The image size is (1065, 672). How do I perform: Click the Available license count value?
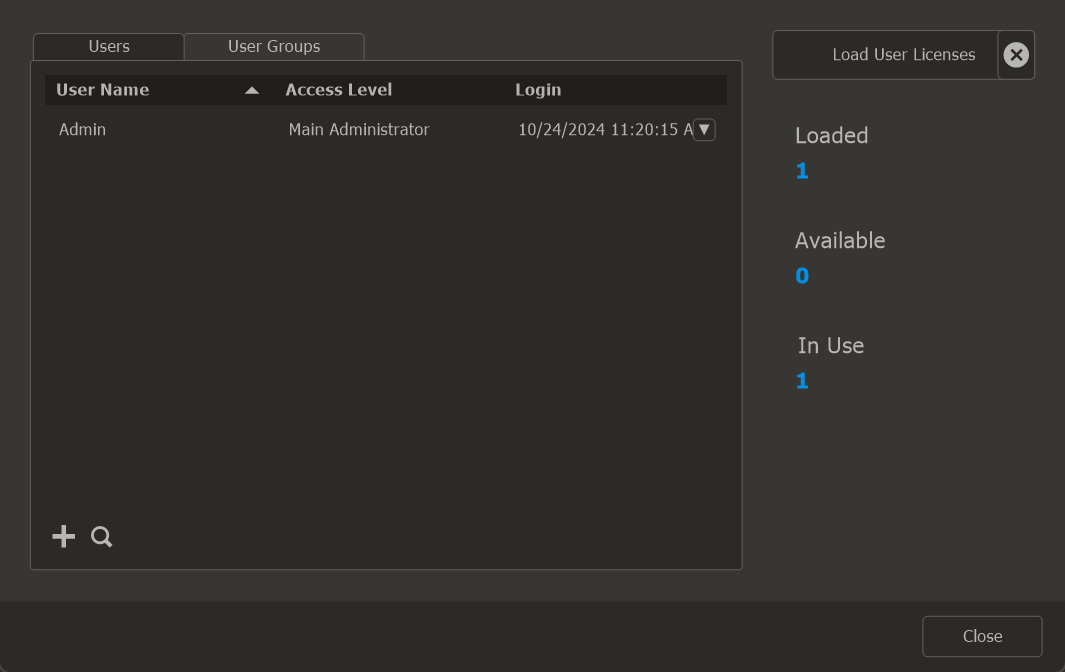[x=802, y=275]
